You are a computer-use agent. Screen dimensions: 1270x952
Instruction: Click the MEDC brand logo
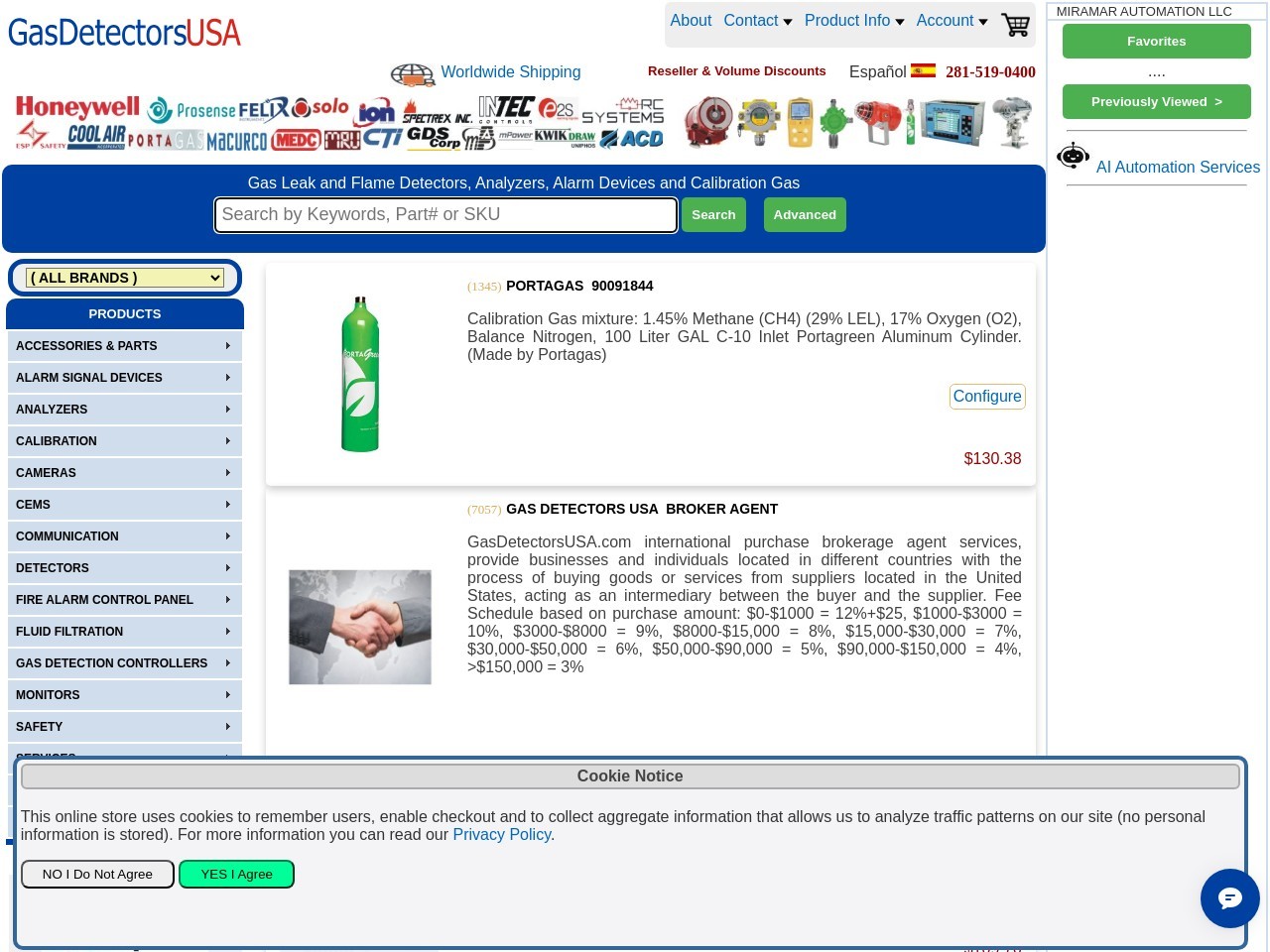tap(296, 140)
